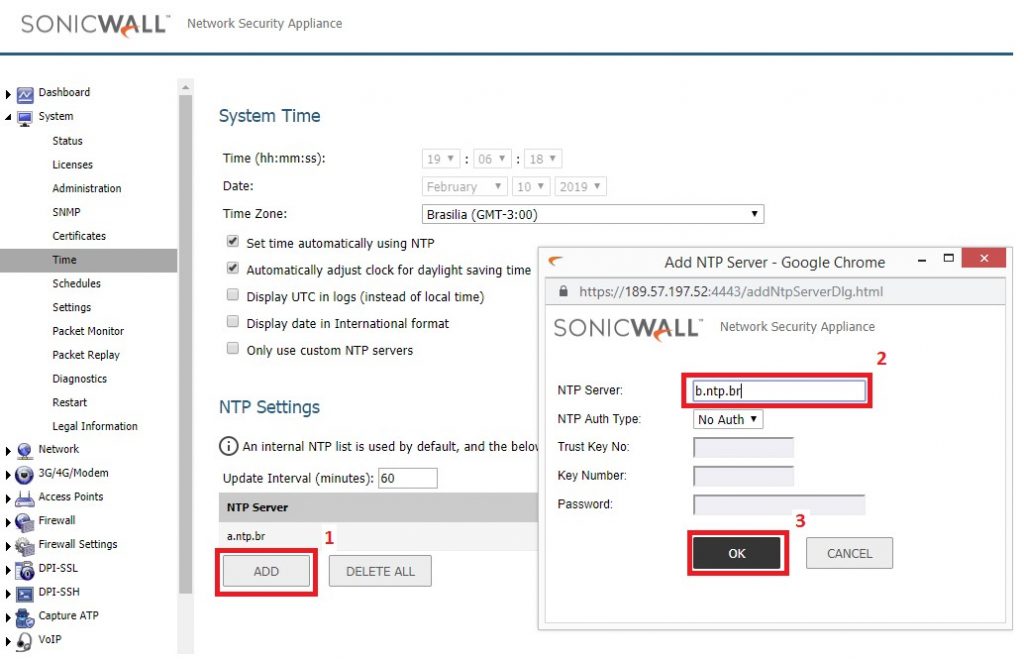Open the minutes dropdown showing 06
This screenshot has width=1024, height=660.
492,159
